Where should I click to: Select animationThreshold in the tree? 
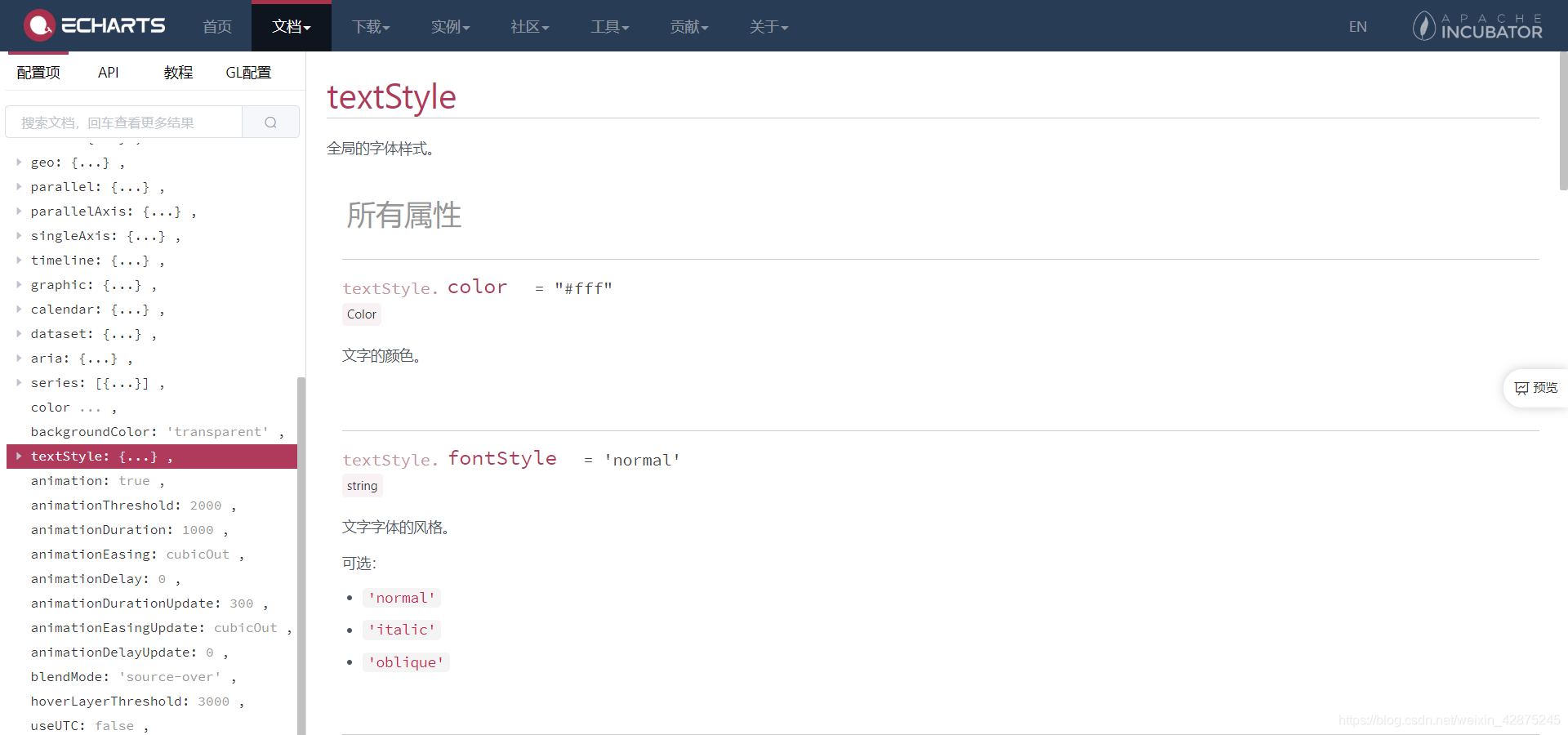pyautogui.click(x=133, y=506)
